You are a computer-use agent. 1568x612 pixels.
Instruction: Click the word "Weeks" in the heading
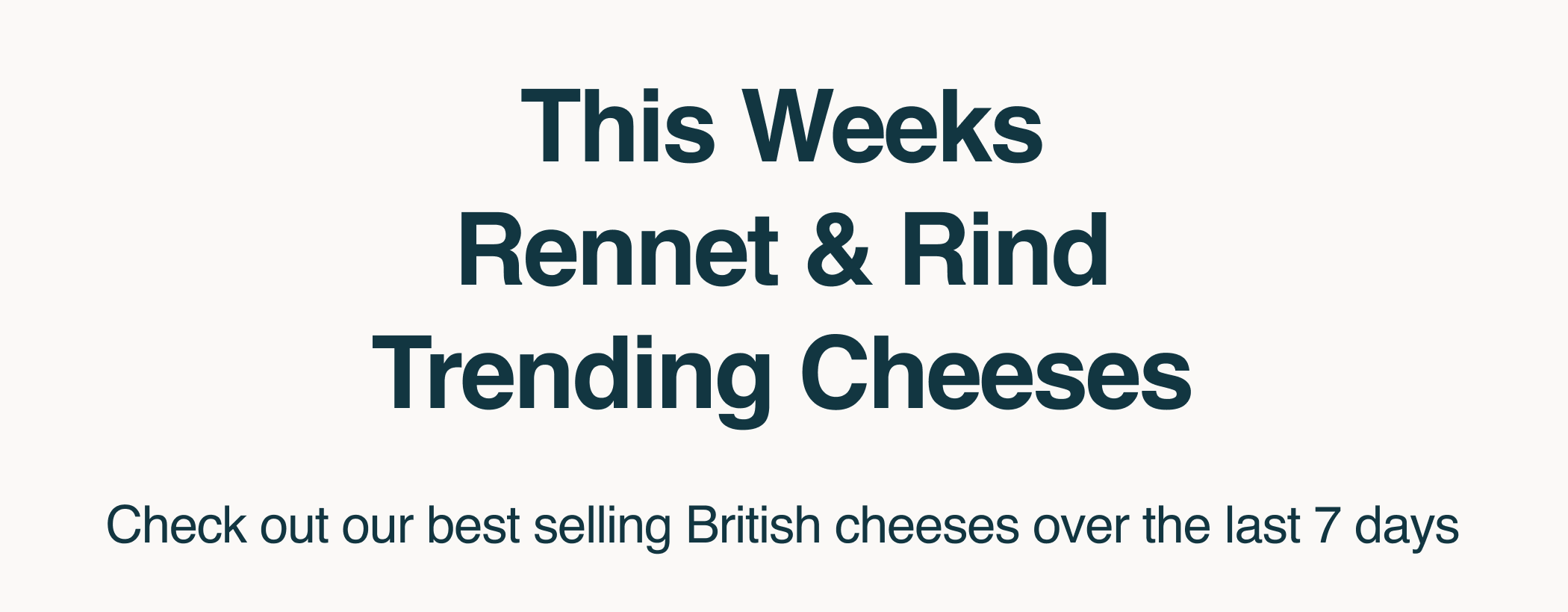pos(895,126)
